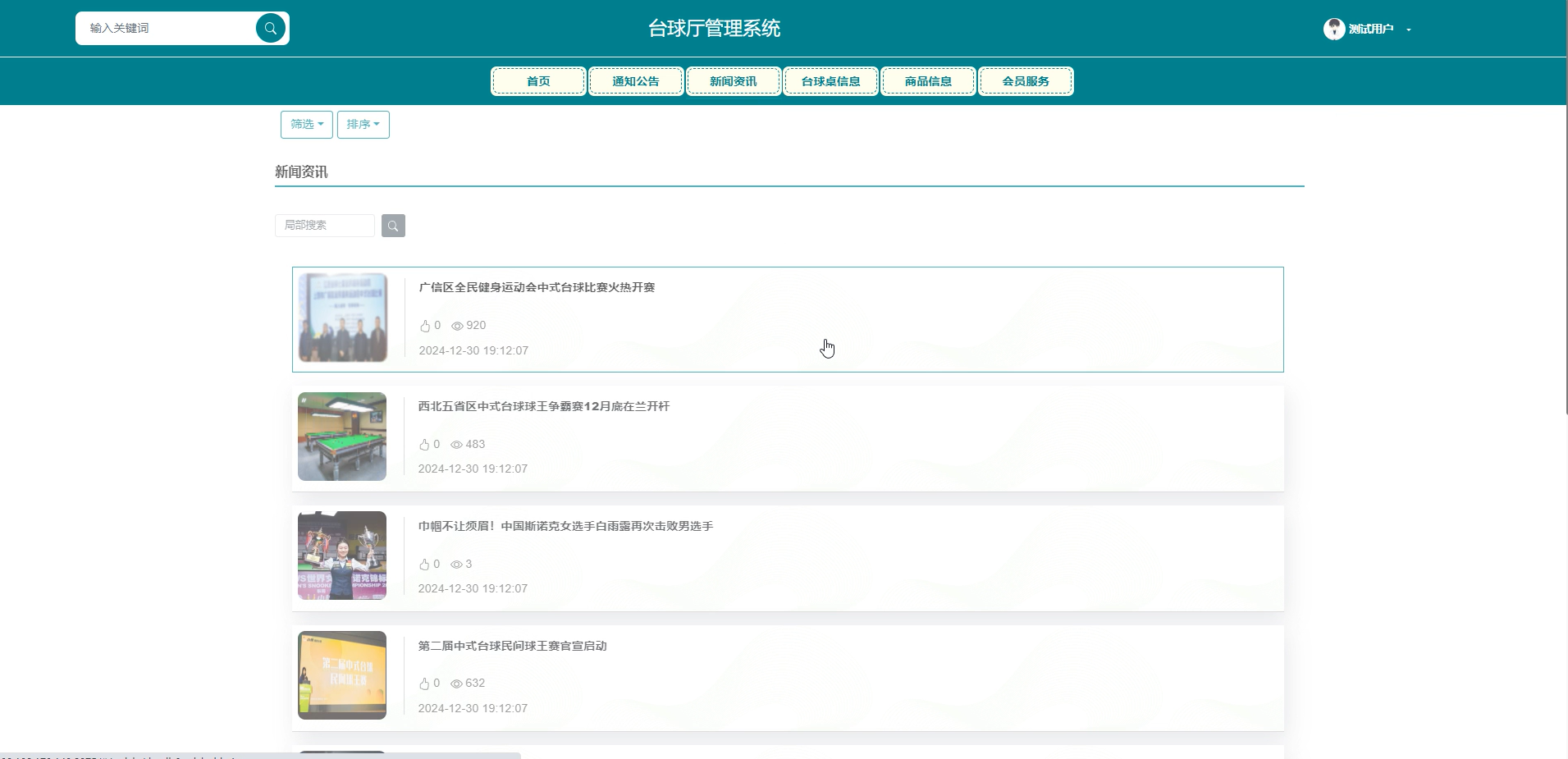The width and height of the screenshot is (1568, 759).
Task: Open 新闻资讯 navigation item
Action: [x=734, y=81]
